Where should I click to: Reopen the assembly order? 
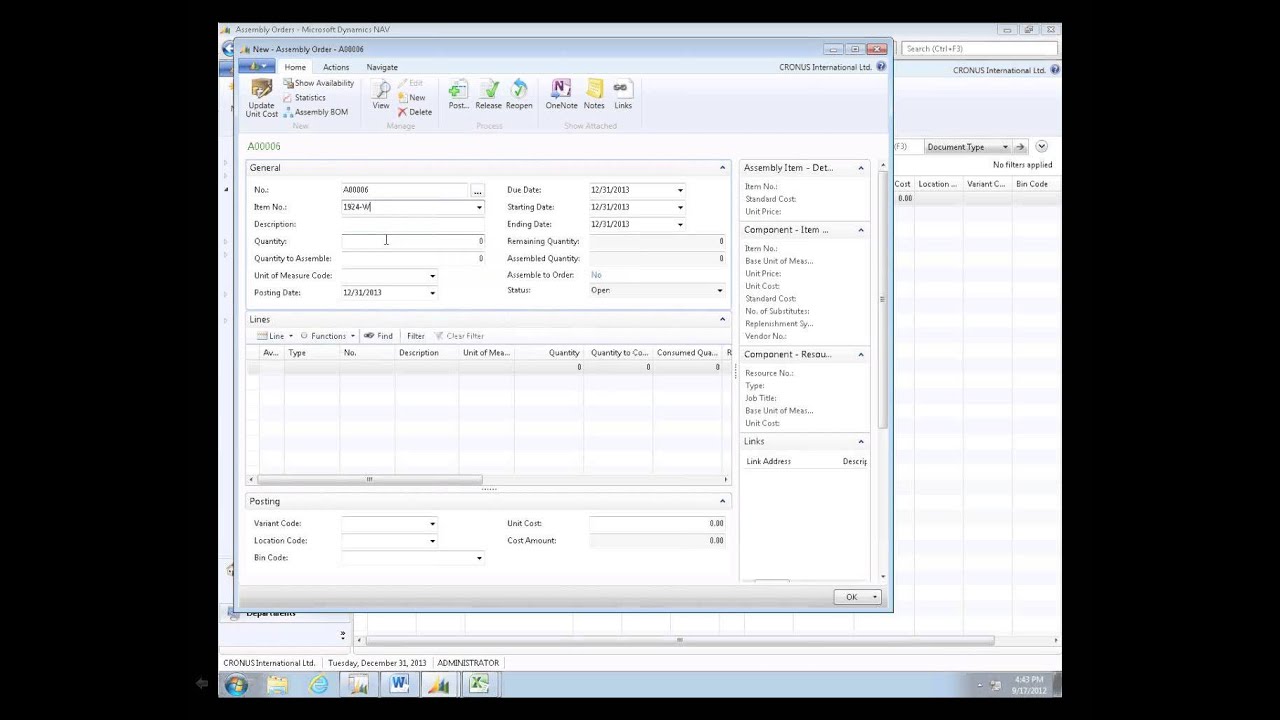click(x=519, y=95)
